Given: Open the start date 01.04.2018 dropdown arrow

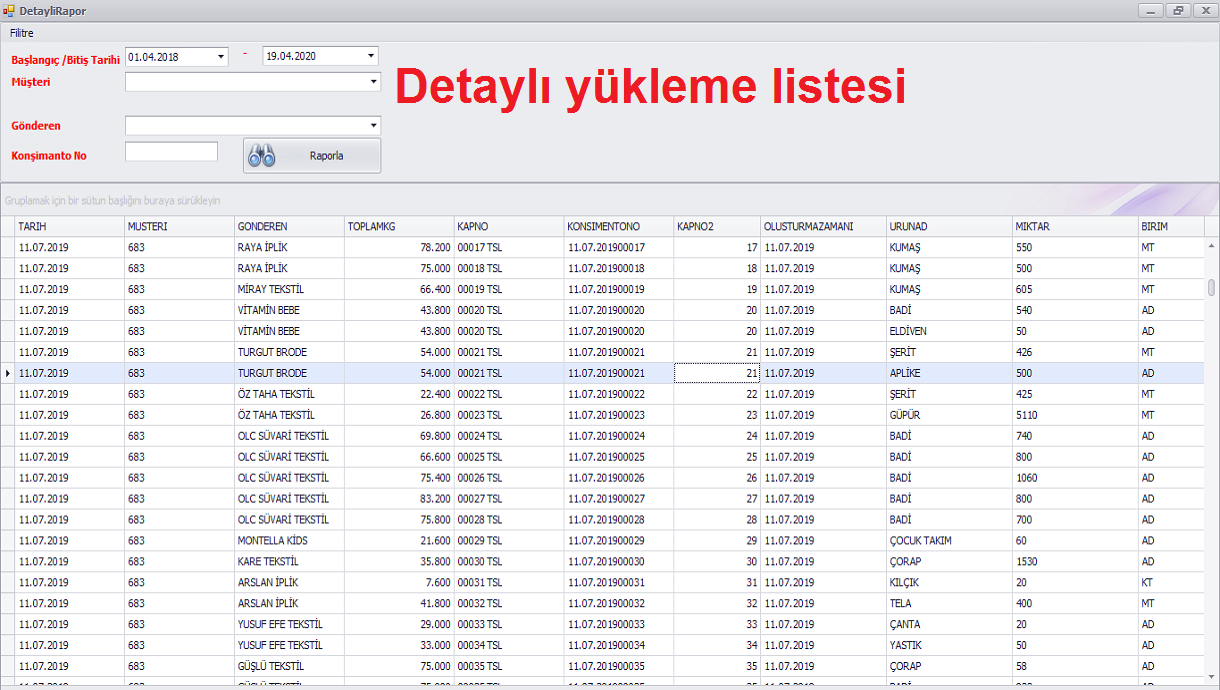Looking at the screenshot, I should [222, 57].
